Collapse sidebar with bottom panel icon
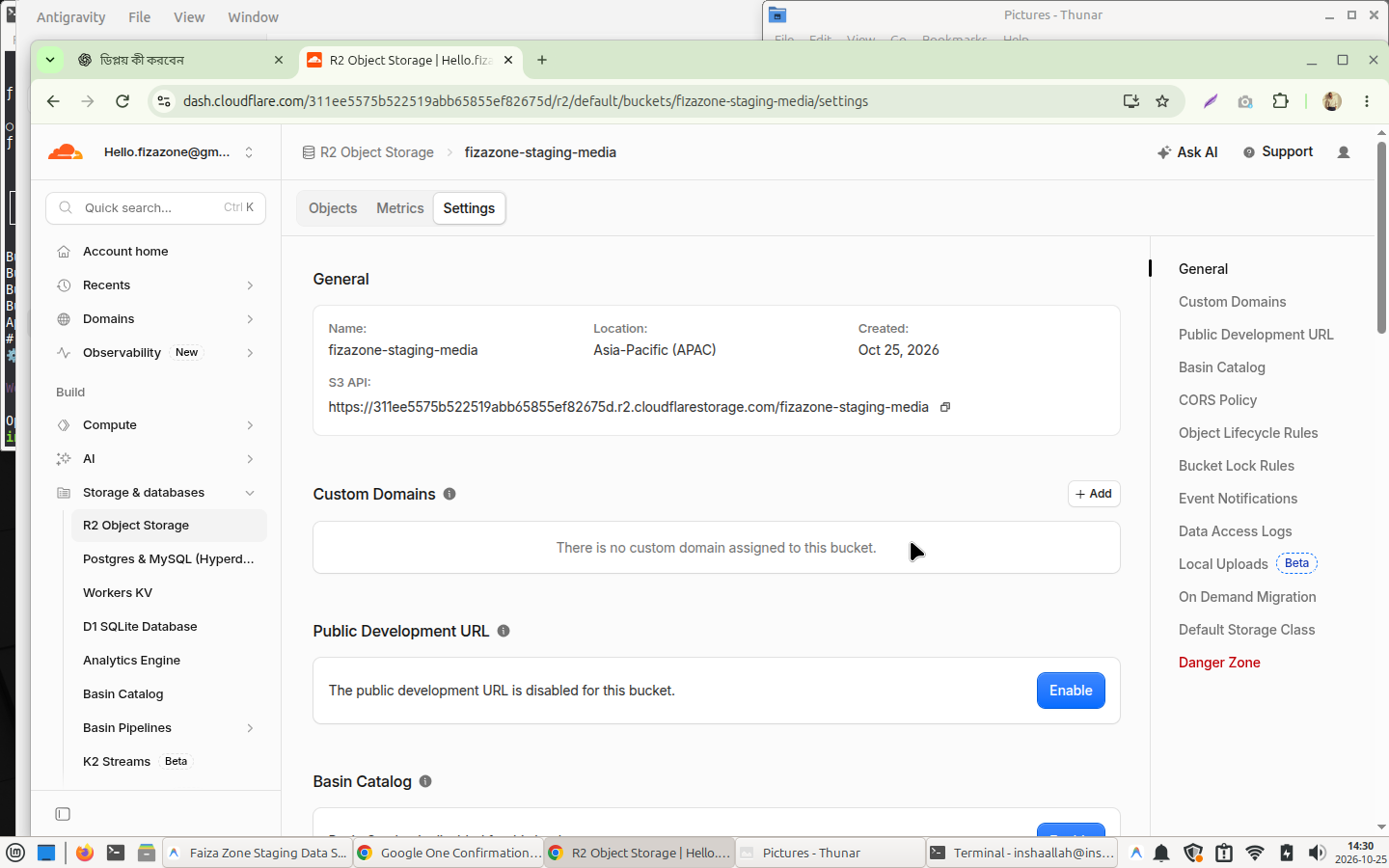 [63, 814]
